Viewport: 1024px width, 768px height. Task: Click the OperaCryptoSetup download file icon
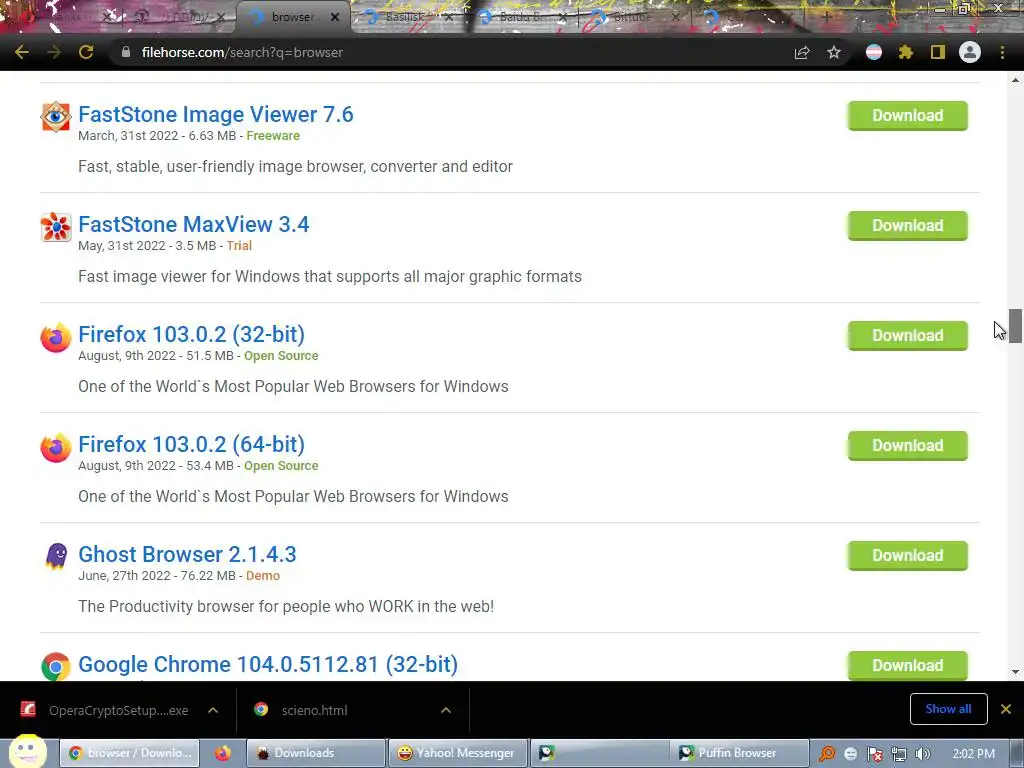point(28,709)
